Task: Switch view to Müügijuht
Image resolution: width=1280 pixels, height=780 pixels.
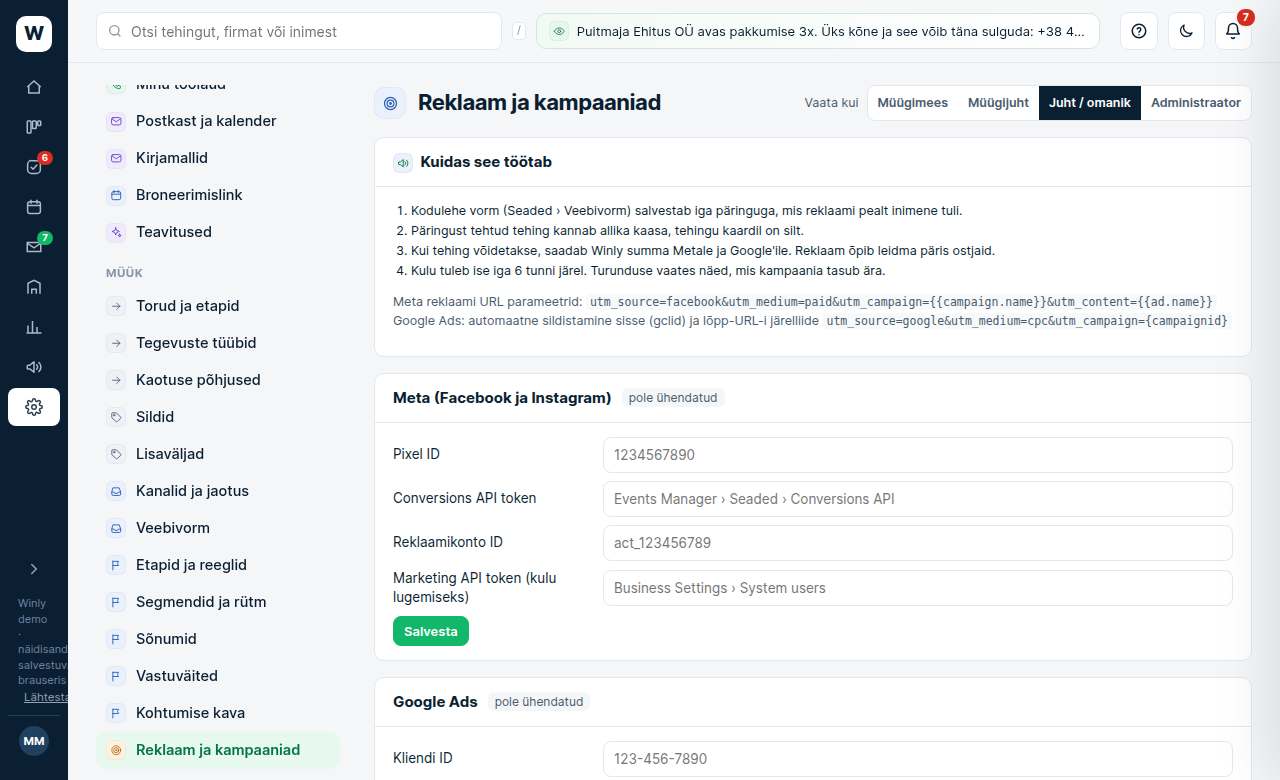Action: [x=998, y=103]
